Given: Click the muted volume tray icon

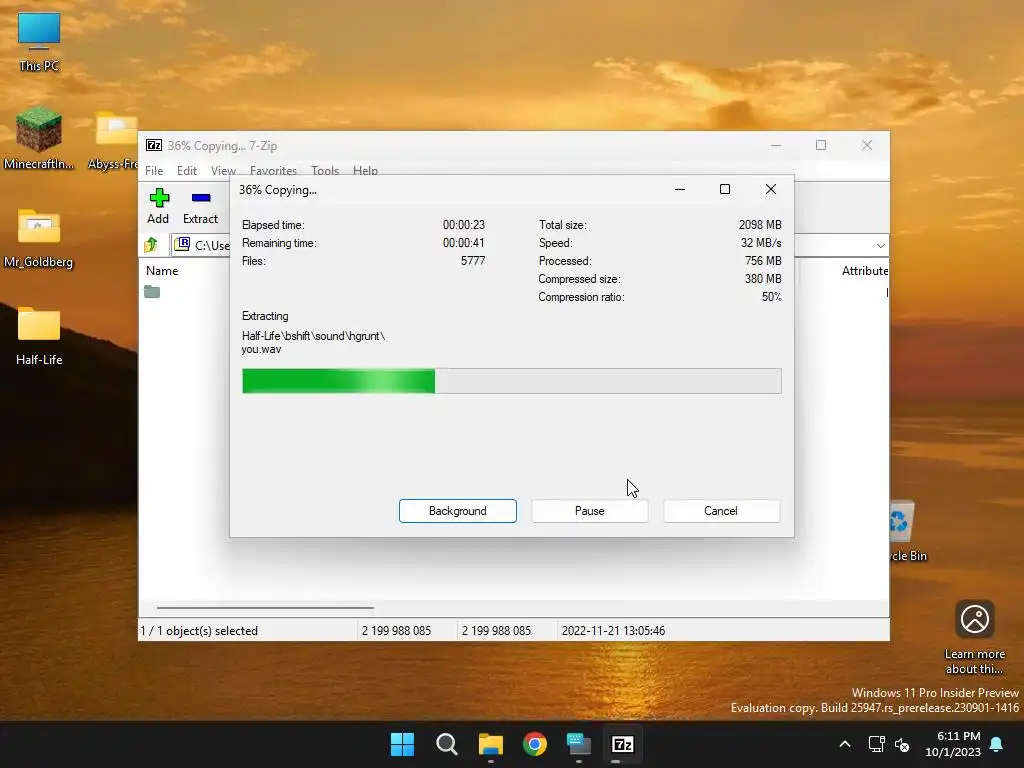Looking at the screenshot, I should 902,744.
